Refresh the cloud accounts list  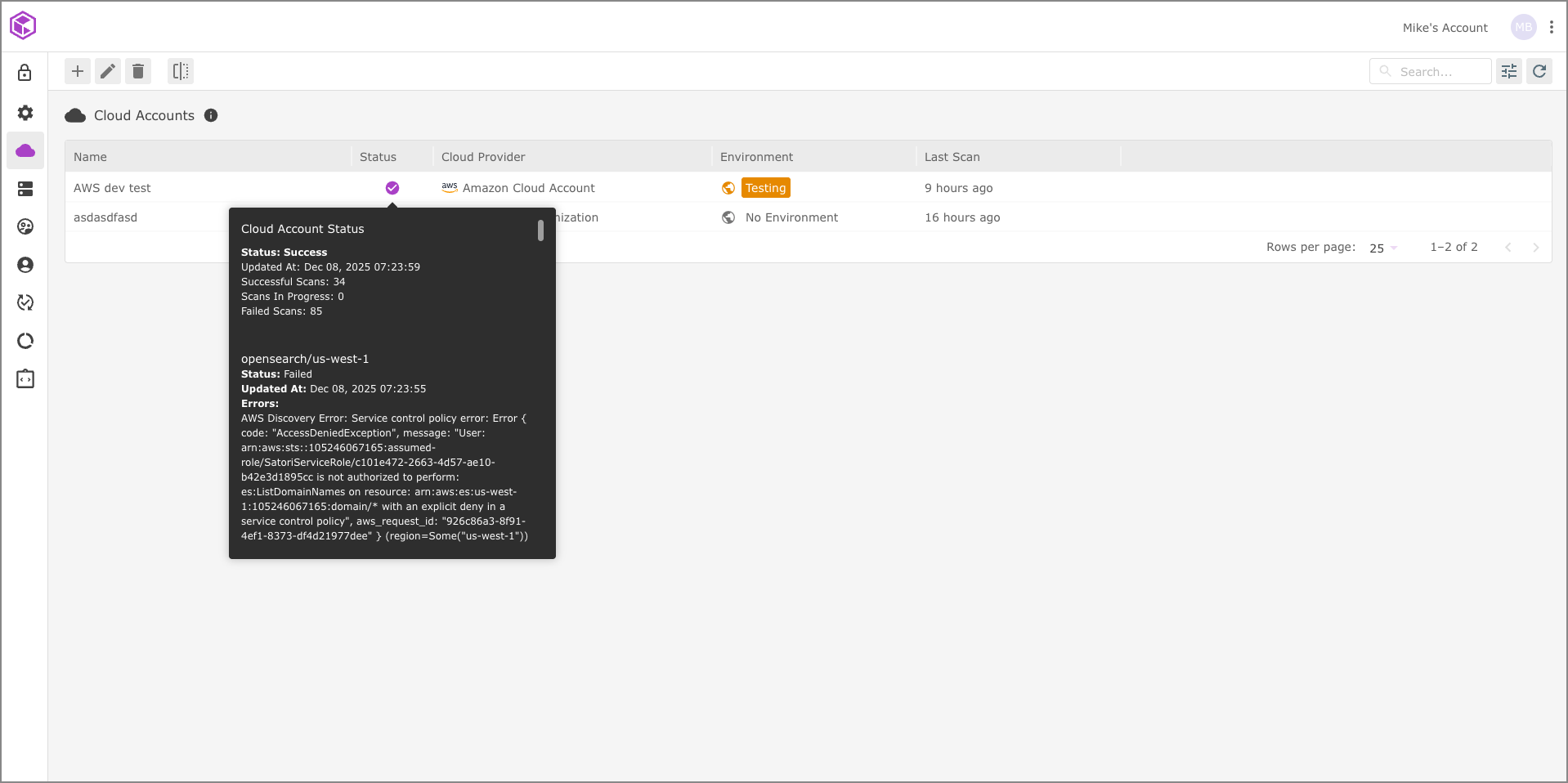click(x=1539, y=71)
